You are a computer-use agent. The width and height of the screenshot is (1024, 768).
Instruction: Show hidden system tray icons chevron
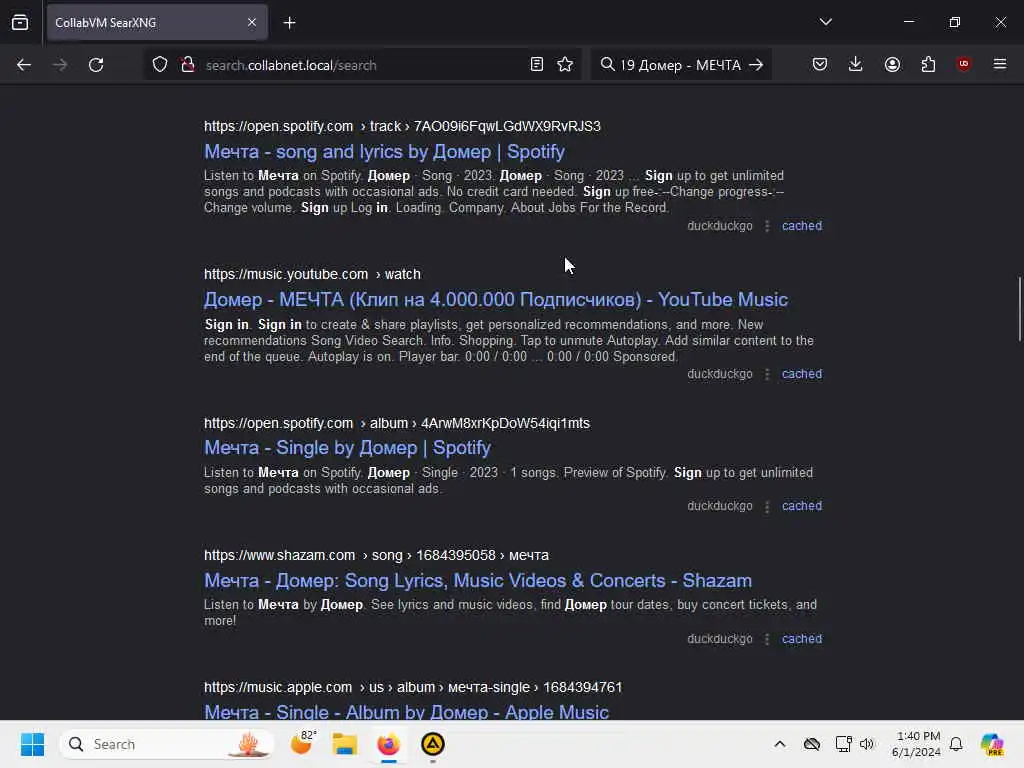click(x=780, y=744)
